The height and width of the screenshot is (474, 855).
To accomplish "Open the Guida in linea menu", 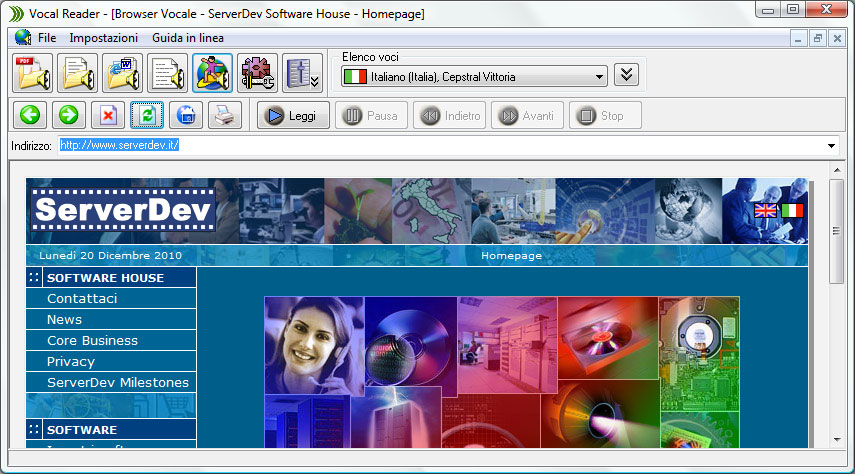I will [x=188, y=38].
